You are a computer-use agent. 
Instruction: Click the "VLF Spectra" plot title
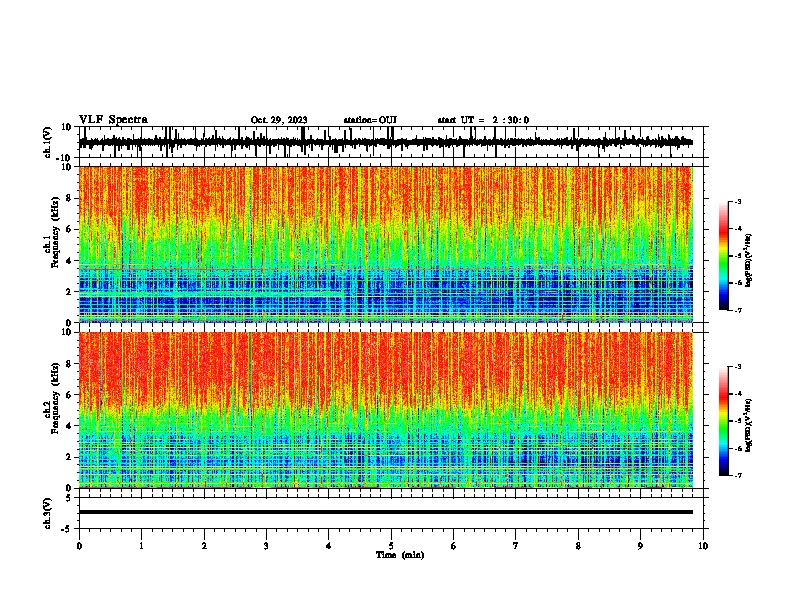point(113,120)
